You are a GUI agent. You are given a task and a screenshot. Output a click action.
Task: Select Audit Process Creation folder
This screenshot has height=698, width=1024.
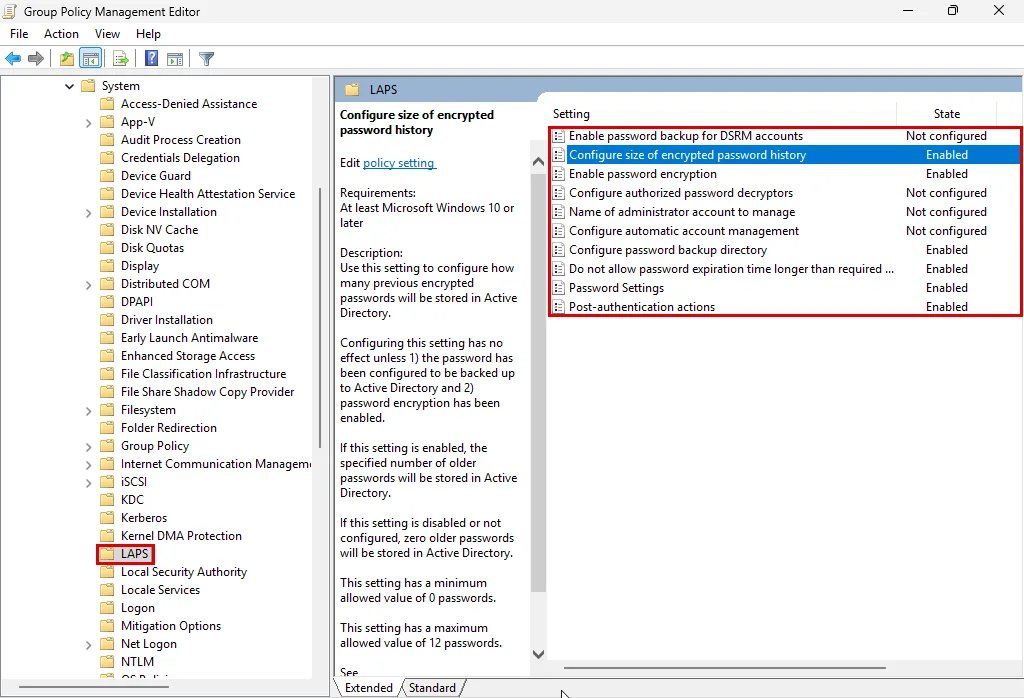coord(180,140)
